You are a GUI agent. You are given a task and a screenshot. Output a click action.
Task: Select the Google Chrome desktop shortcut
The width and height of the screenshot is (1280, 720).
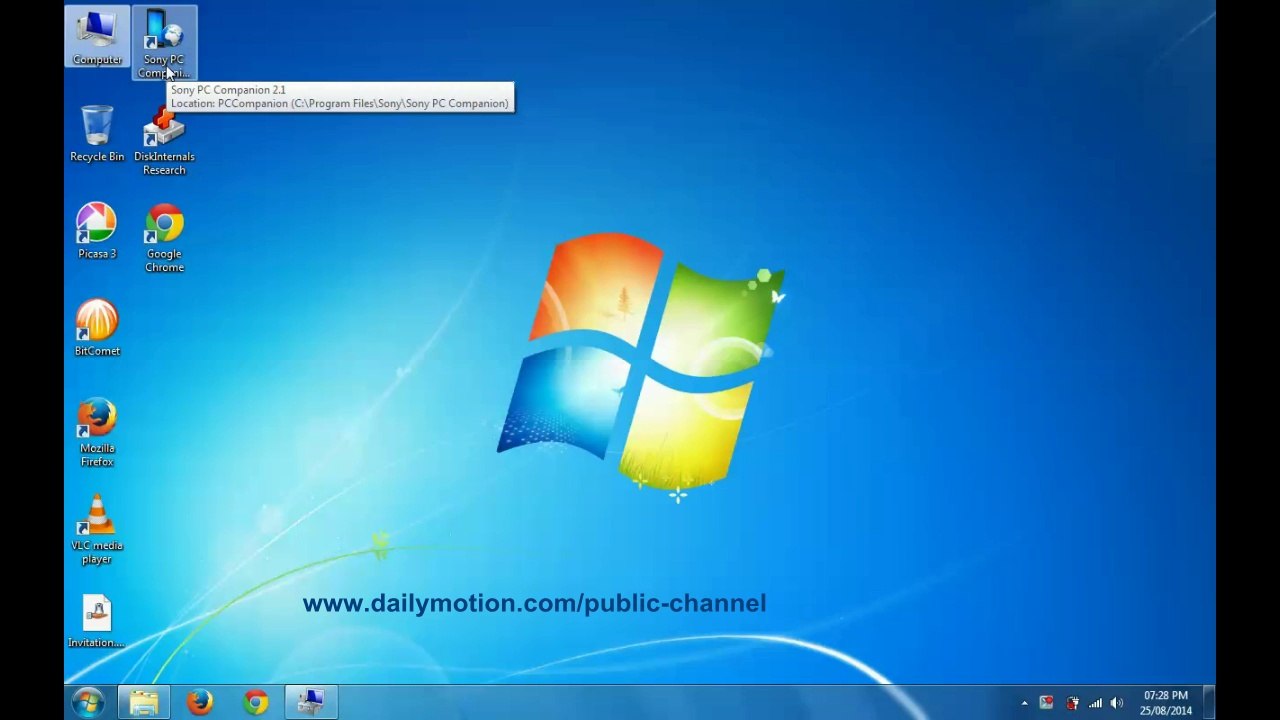tap(164, 238)
